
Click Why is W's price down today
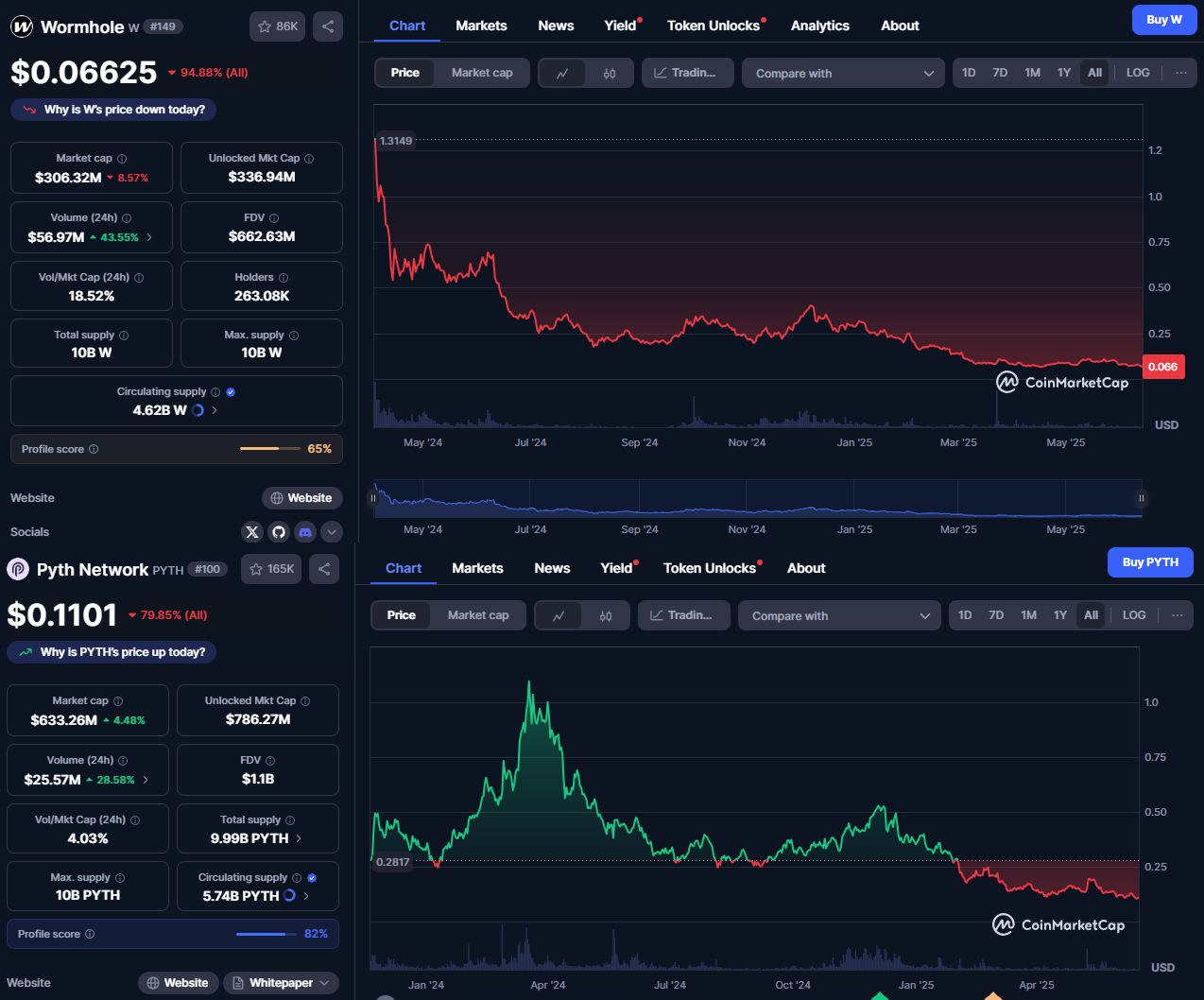113,110
